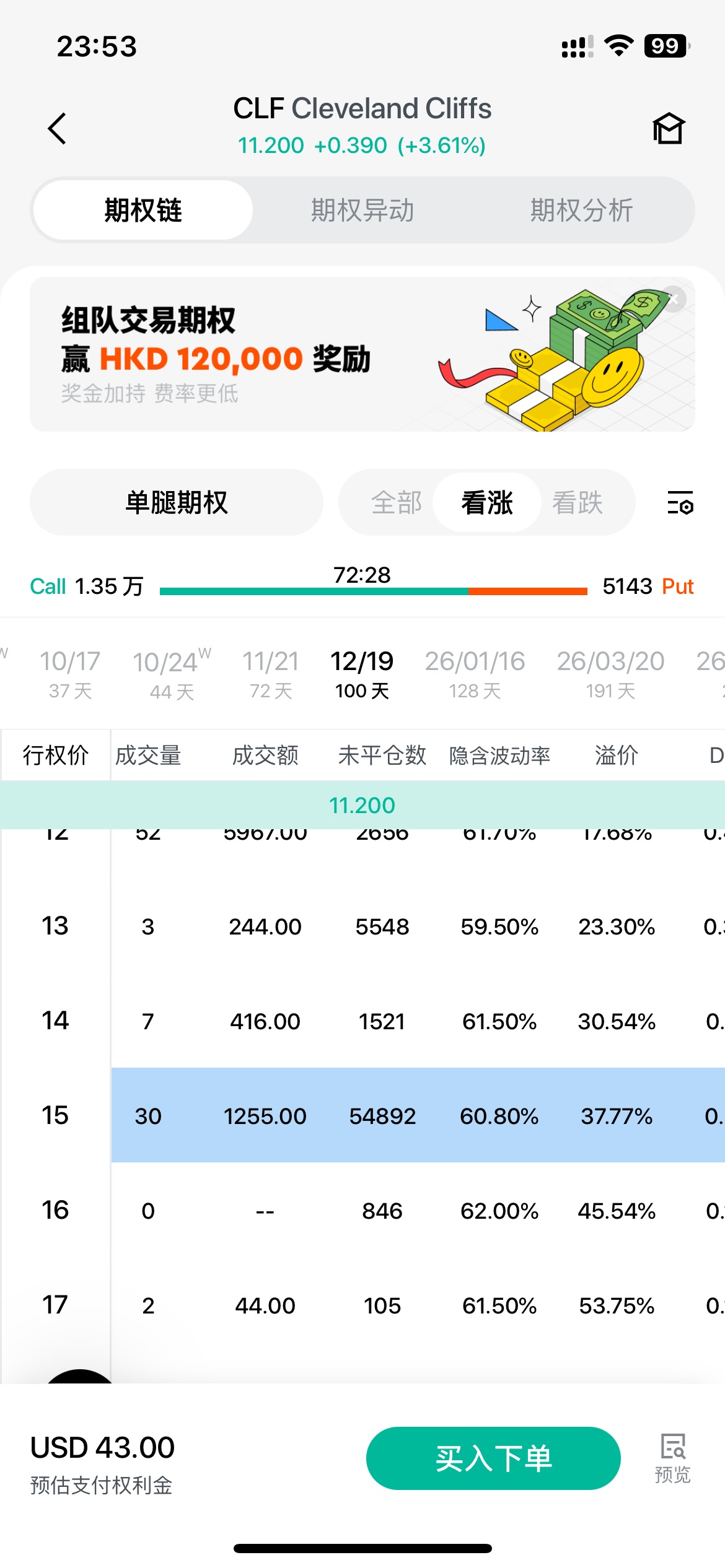The image size is (725, 1568).
Task: Select the 10/24 weekly expiry date
Action: 172,674
